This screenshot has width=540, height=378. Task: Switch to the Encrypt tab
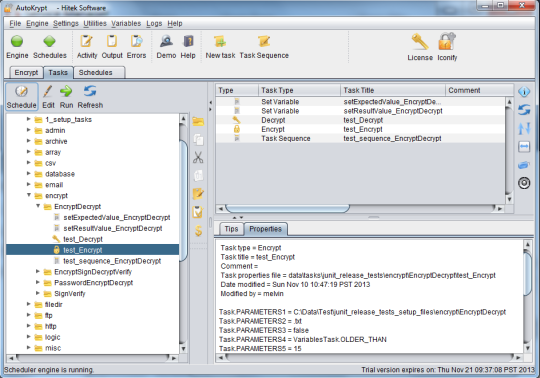pos(26,73)
